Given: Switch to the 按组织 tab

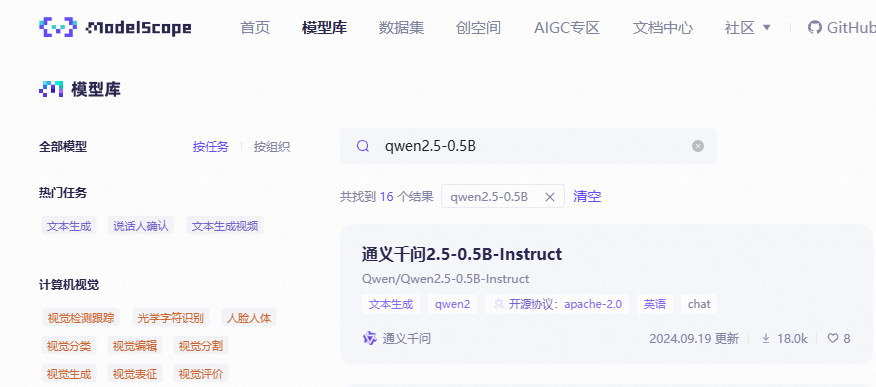Looking at the screenshot, I should pyautogui.click(x=272, y=147).
